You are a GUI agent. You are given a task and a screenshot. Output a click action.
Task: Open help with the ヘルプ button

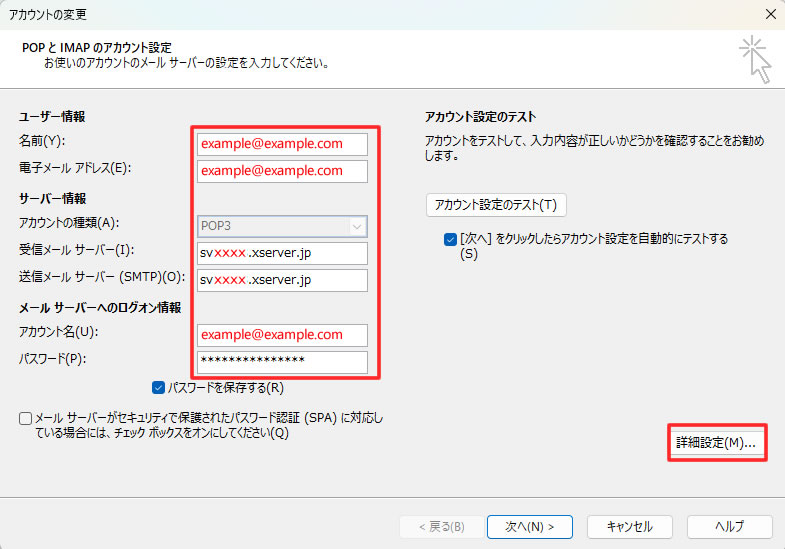pos(729,526)
